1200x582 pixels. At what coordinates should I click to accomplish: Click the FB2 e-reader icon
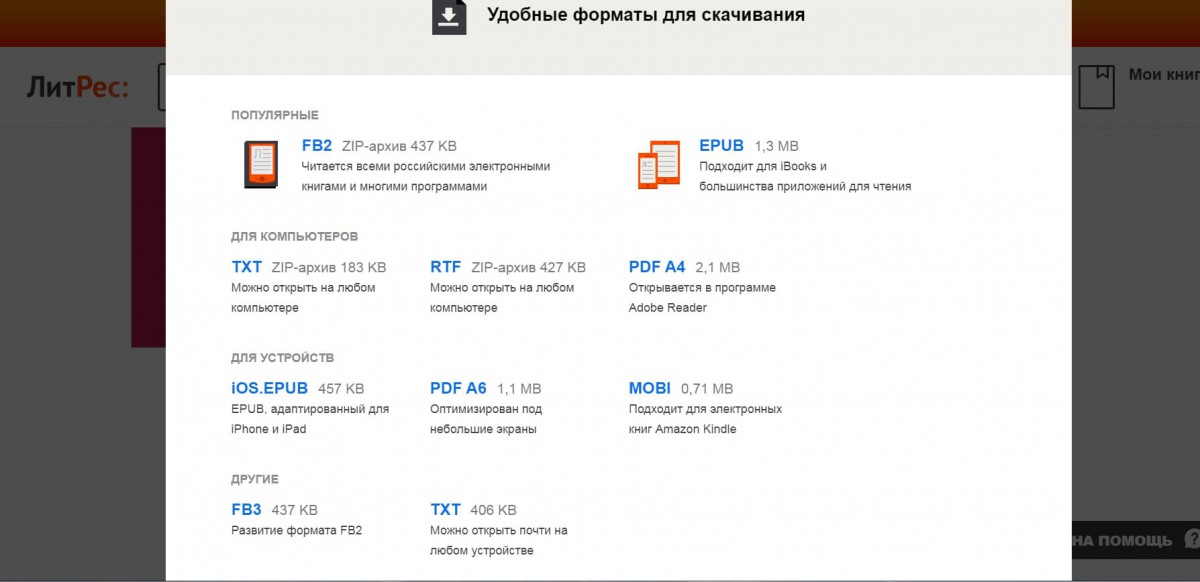point(262,165)
